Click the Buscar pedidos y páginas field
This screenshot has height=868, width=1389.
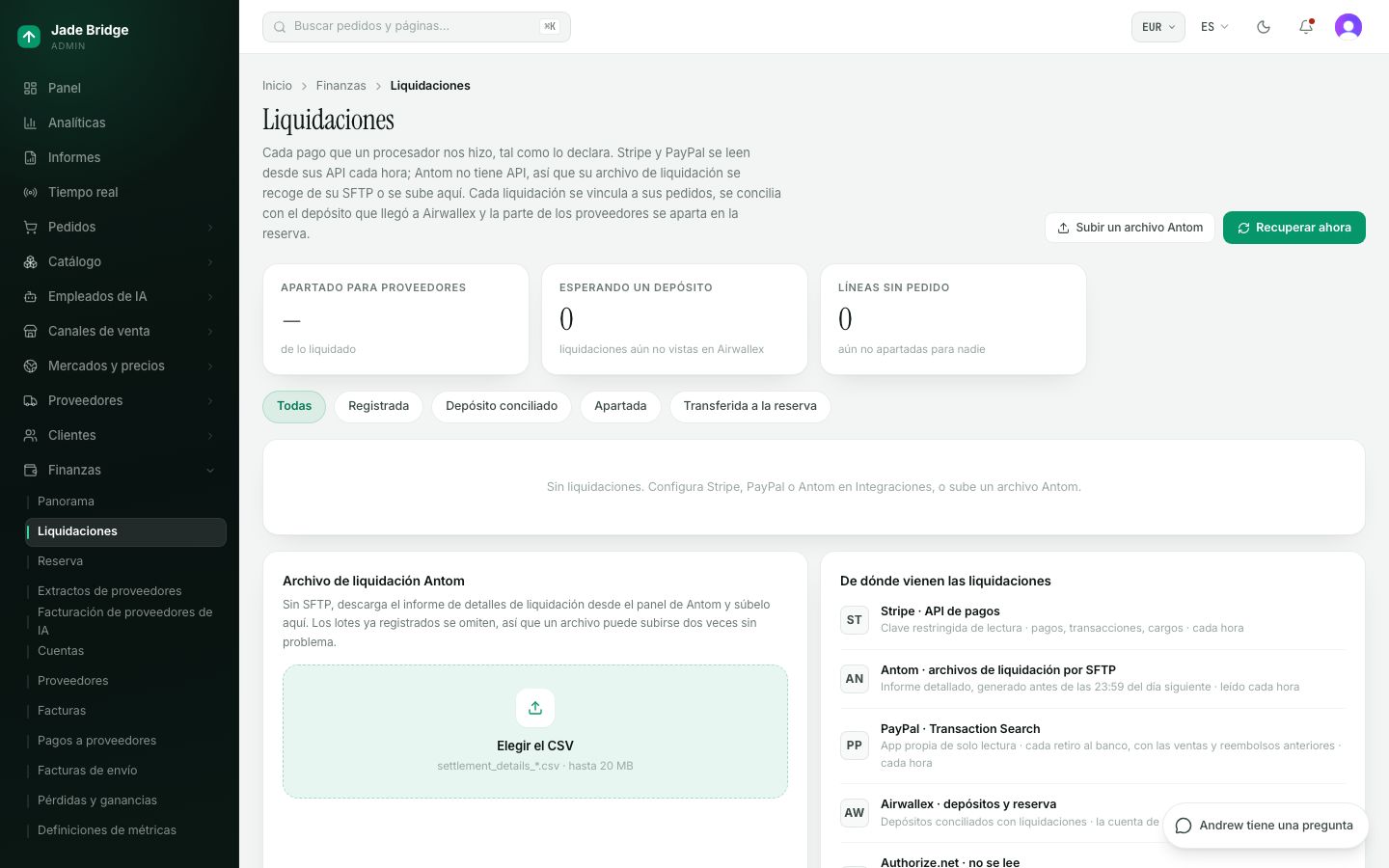[x=417, y=27]
